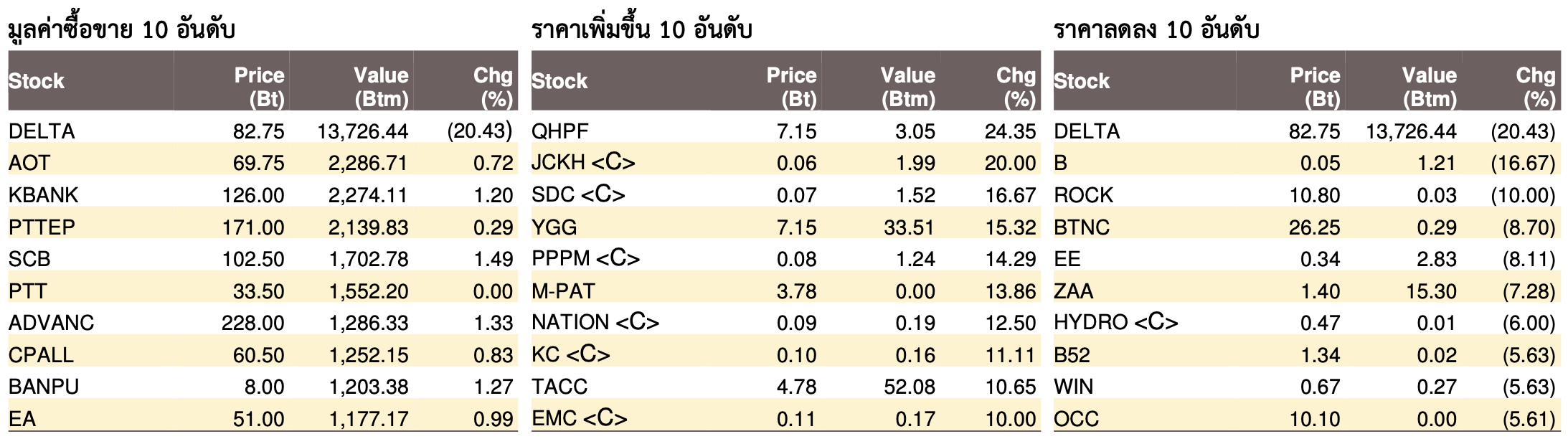The image size is (1568, 439).
Task: Click the YGG gainer row
Action: point(786,227)
